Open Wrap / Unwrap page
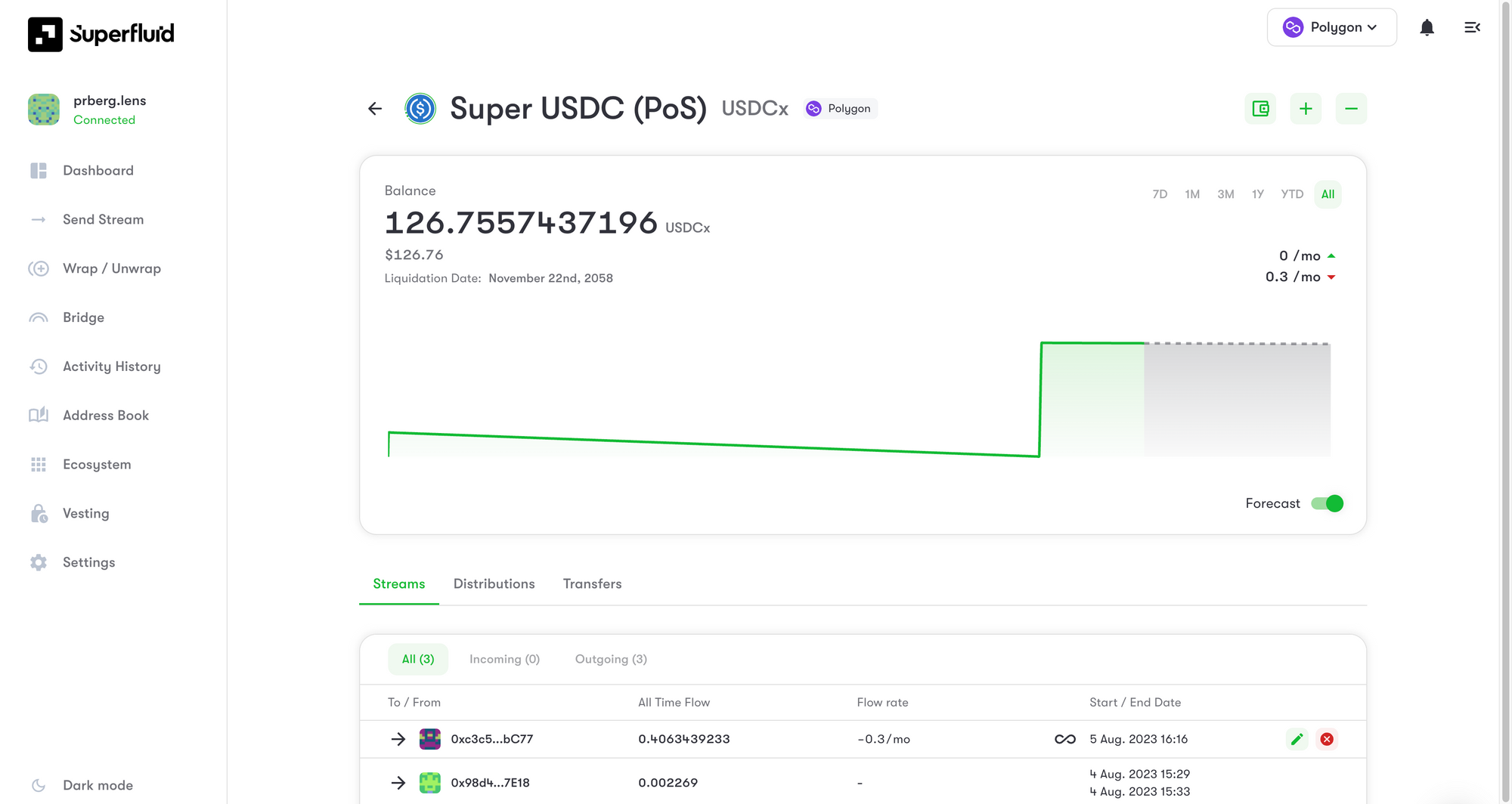 [112, 269]
